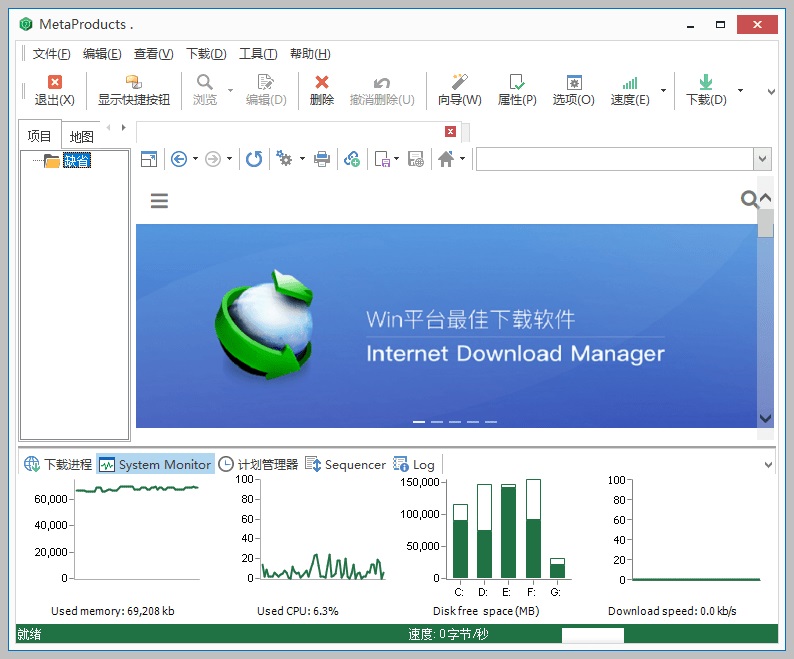
Task: Click the web page scrollbar up arrow
Action: pos(765,198)
